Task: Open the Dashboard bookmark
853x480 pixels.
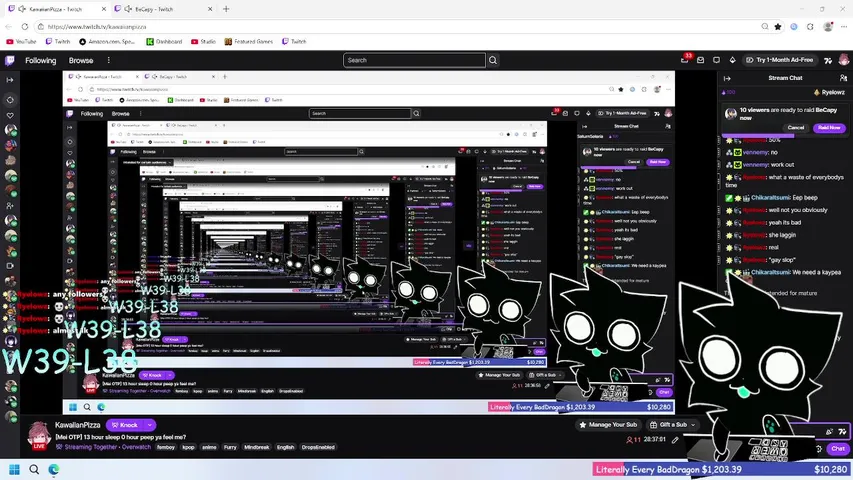Action: [164, 41]
